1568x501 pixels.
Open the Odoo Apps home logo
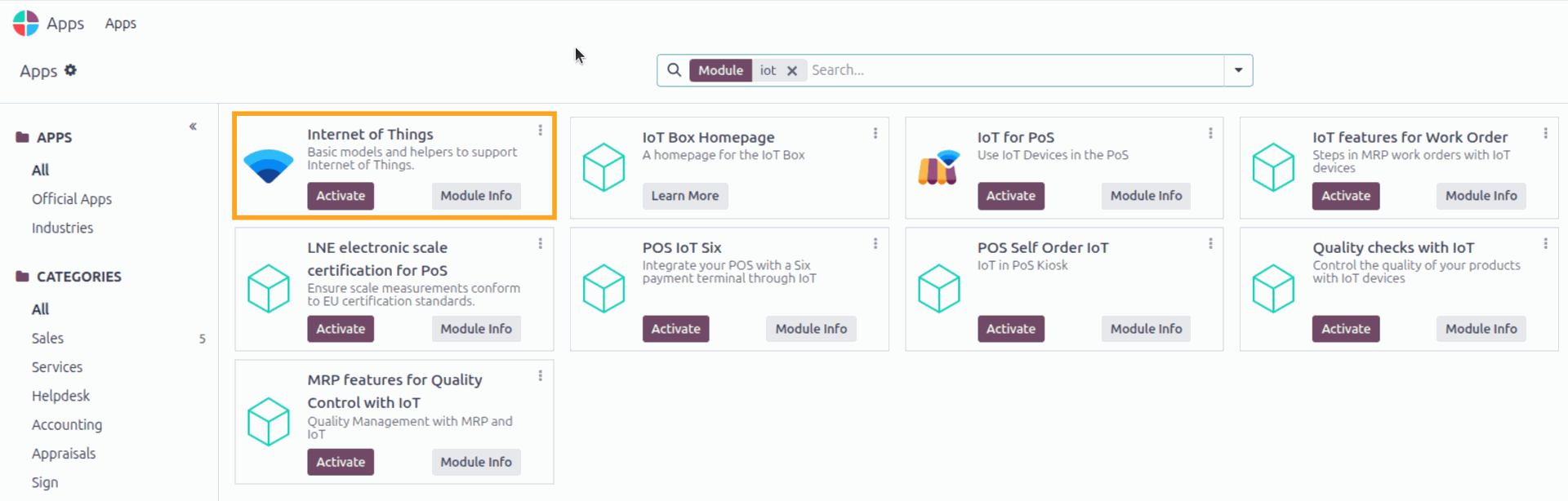click(26, 23)
